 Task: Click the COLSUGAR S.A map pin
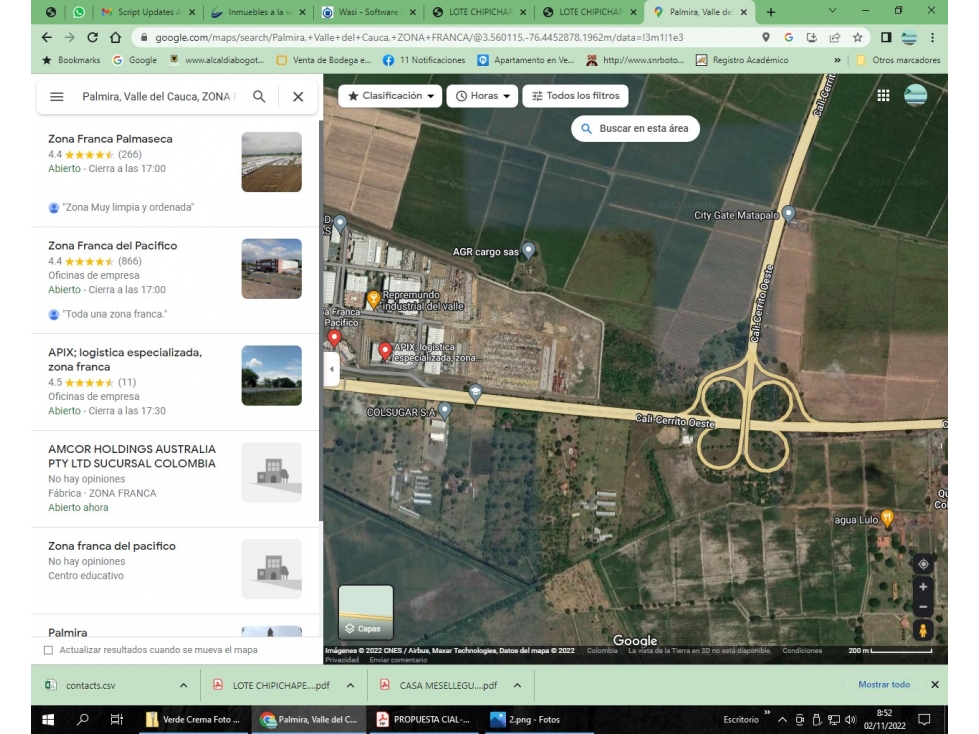tap(445, 410)
